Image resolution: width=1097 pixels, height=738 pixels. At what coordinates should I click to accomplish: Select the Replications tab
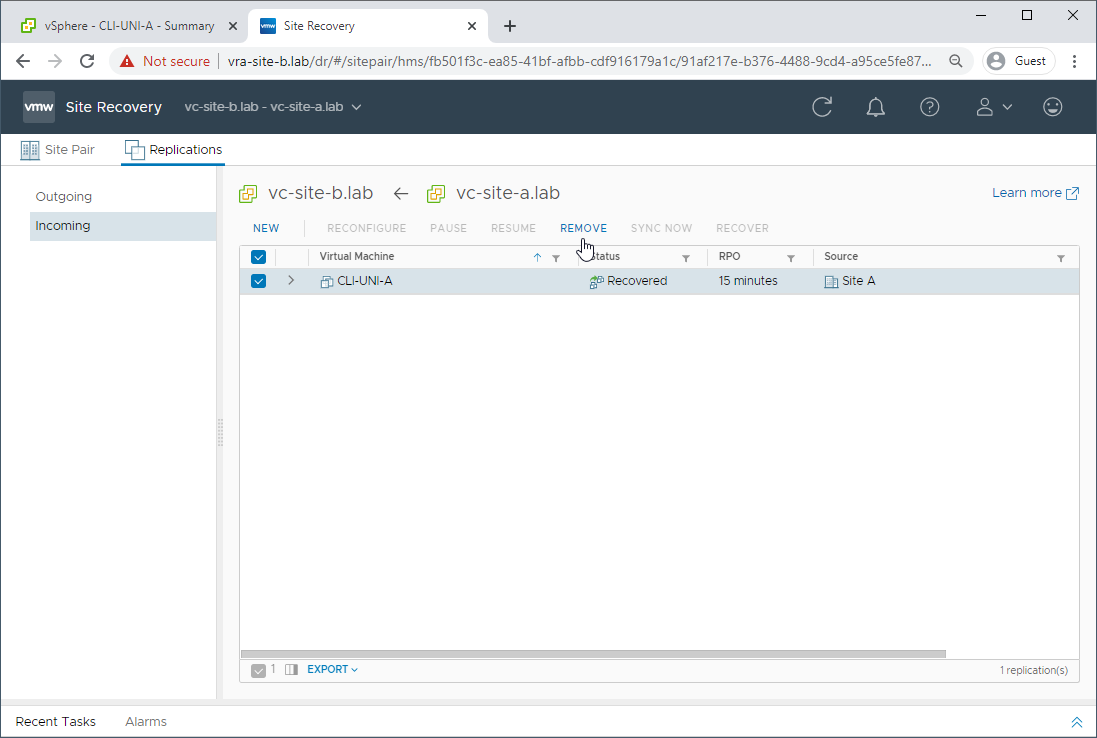coord(174,150)
